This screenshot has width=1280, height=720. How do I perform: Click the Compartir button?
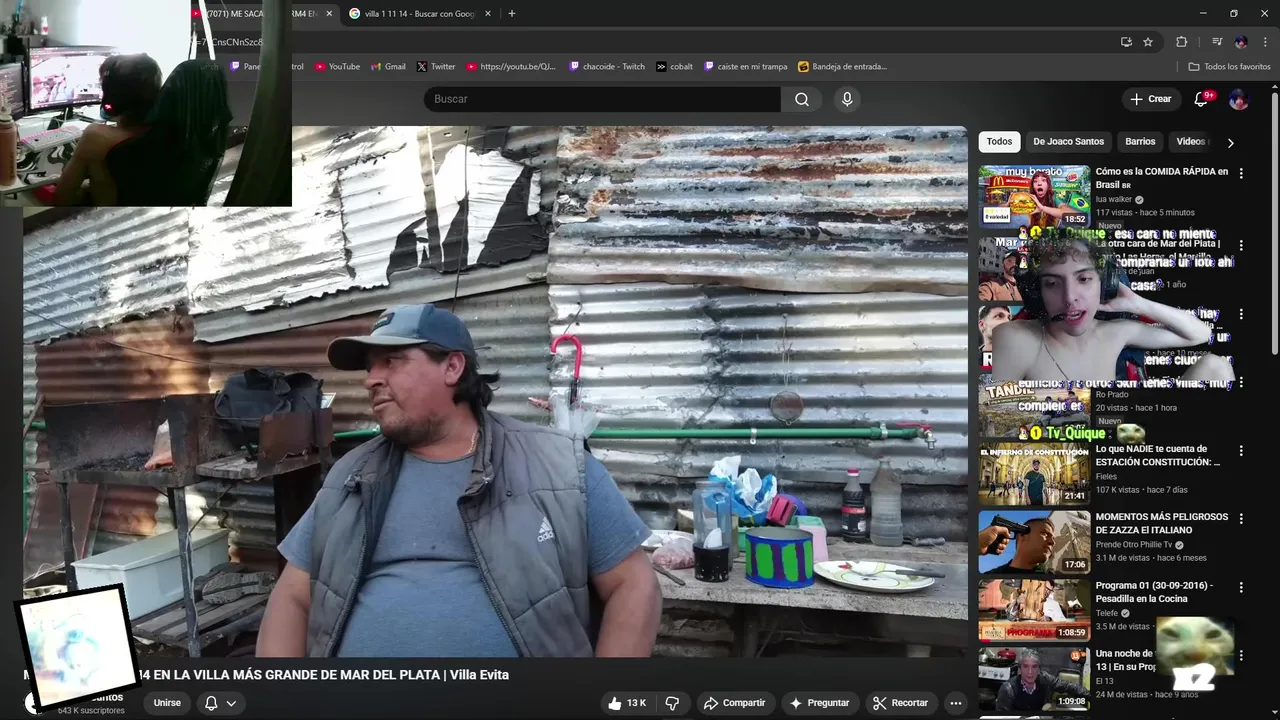click(x=734, y=703)
